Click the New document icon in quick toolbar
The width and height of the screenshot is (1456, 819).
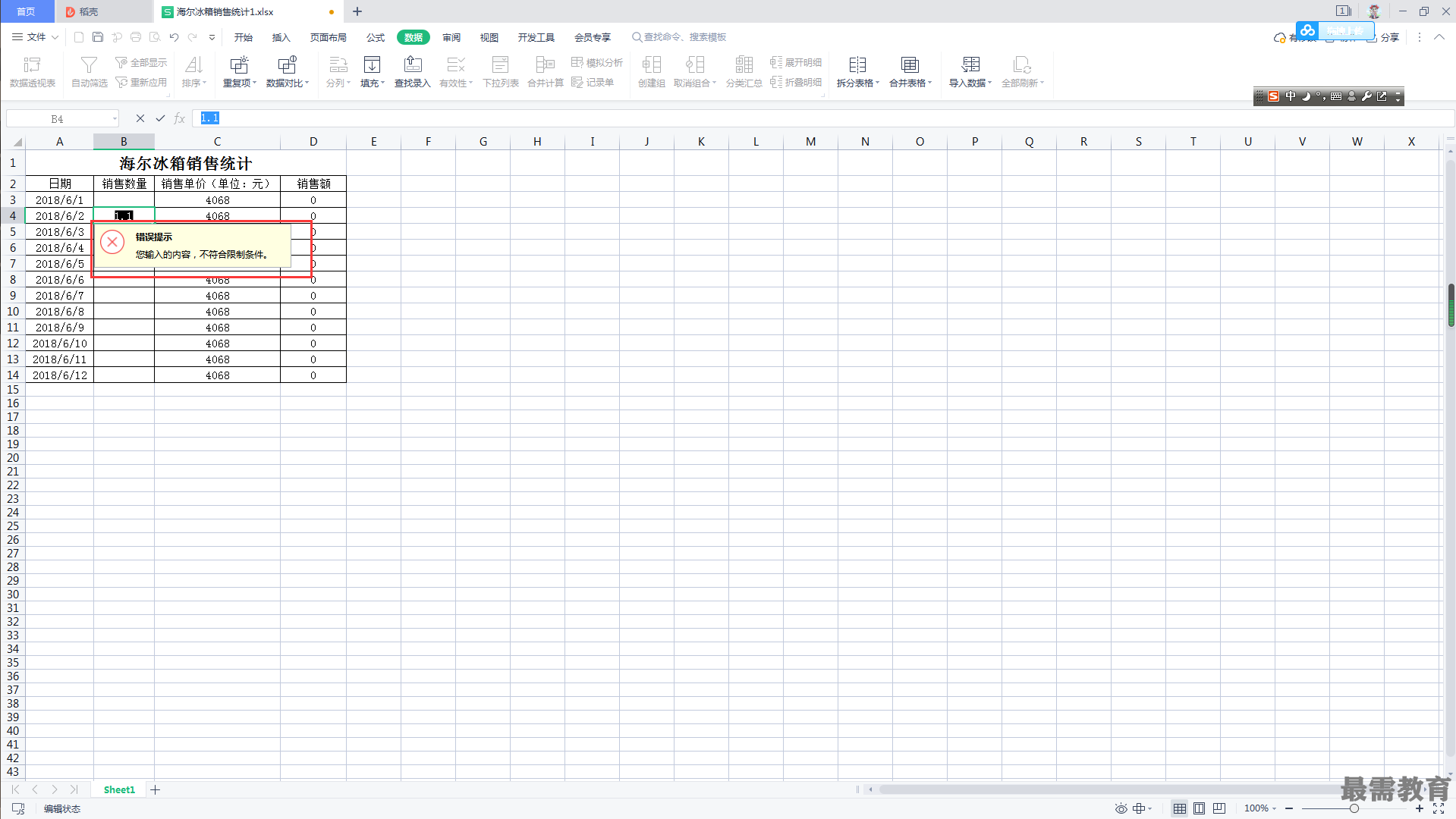coord(79,36)
